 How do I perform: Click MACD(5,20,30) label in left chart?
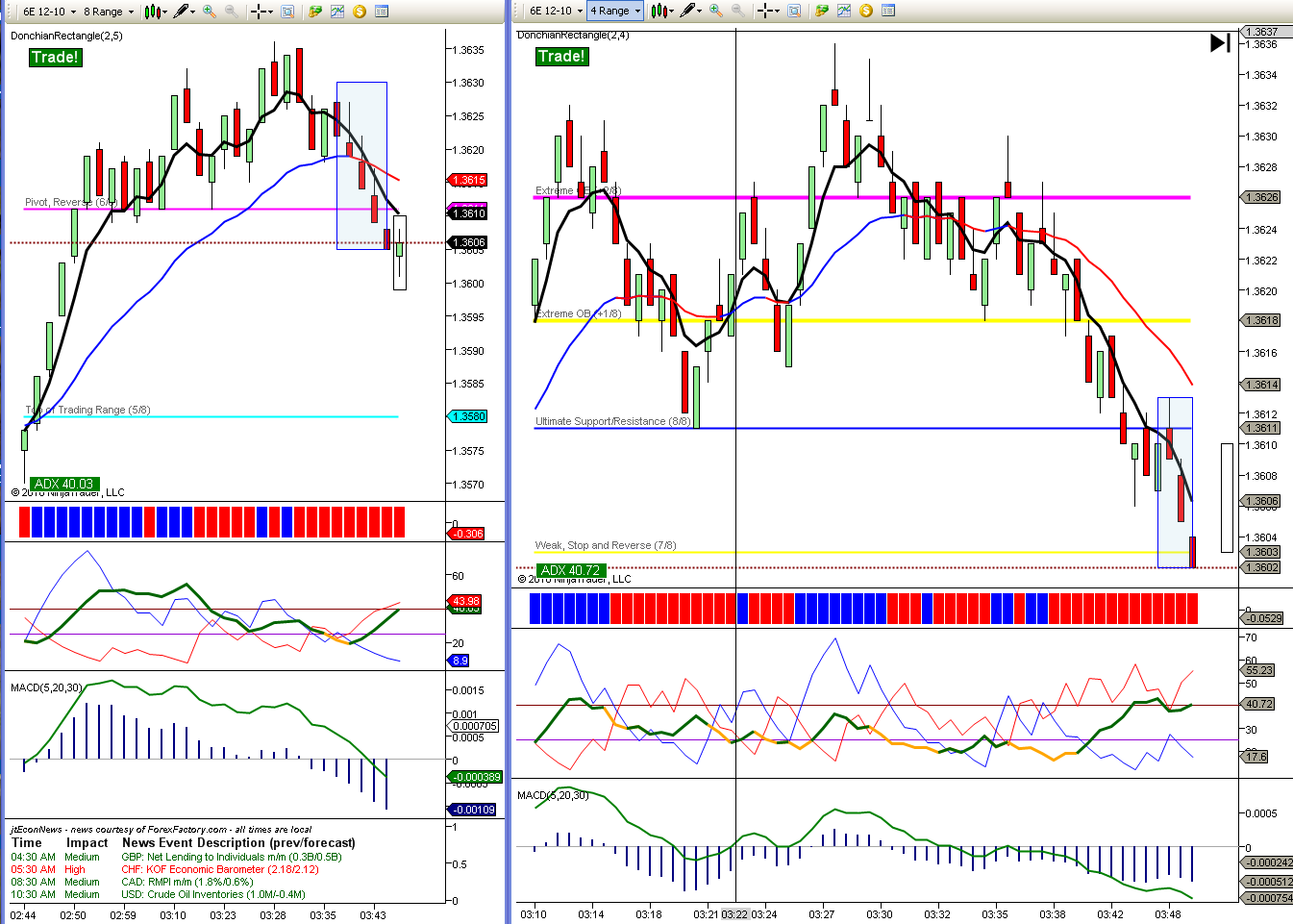(47, 687)
